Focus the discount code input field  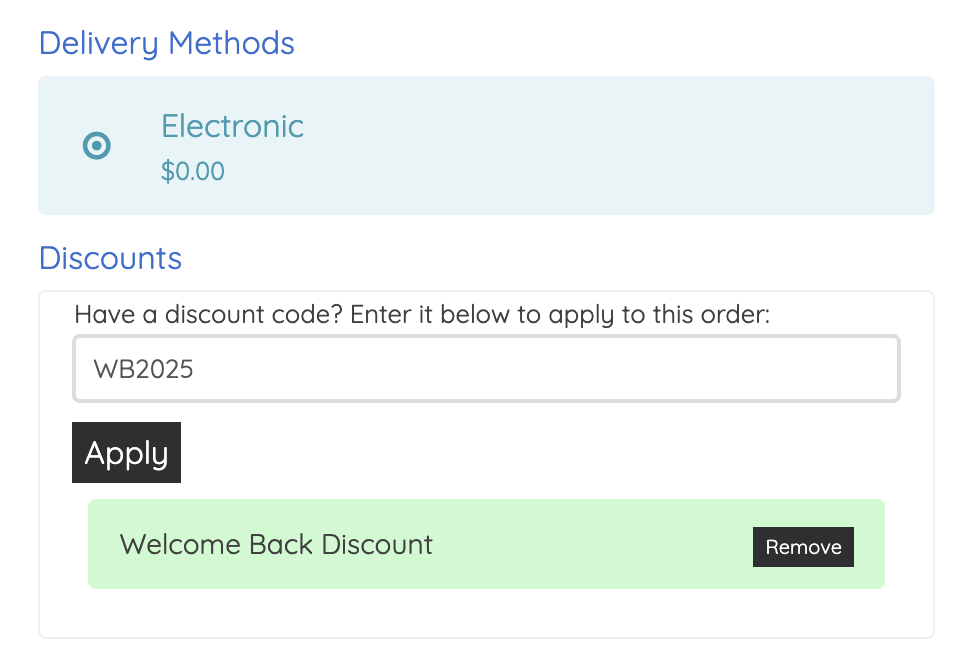486,369
